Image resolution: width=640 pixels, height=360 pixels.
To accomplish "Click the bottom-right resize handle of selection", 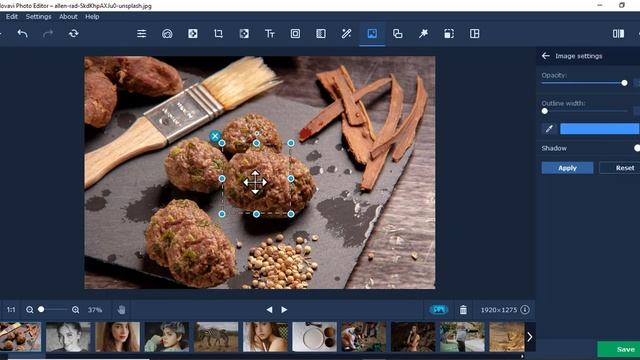I will coord(291,214).
